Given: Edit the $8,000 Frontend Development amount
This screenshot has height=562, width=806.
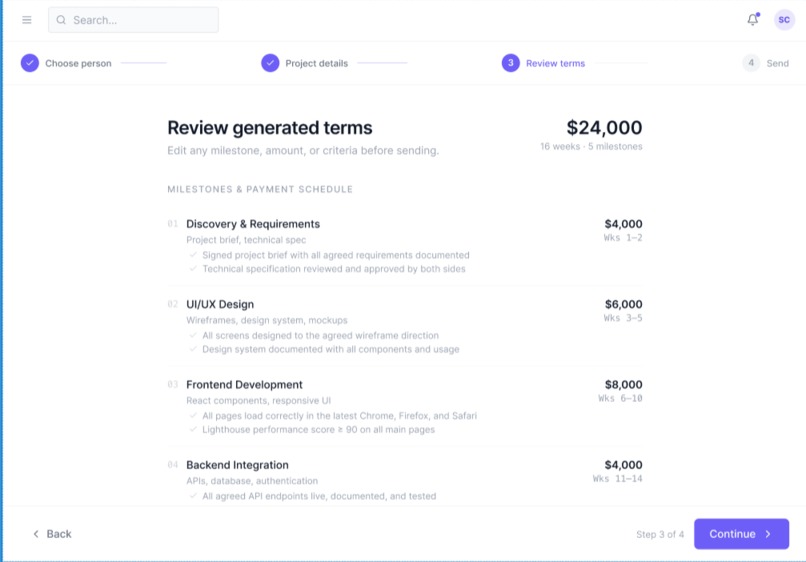Looking at the screenshot, I should click(624, 385).
